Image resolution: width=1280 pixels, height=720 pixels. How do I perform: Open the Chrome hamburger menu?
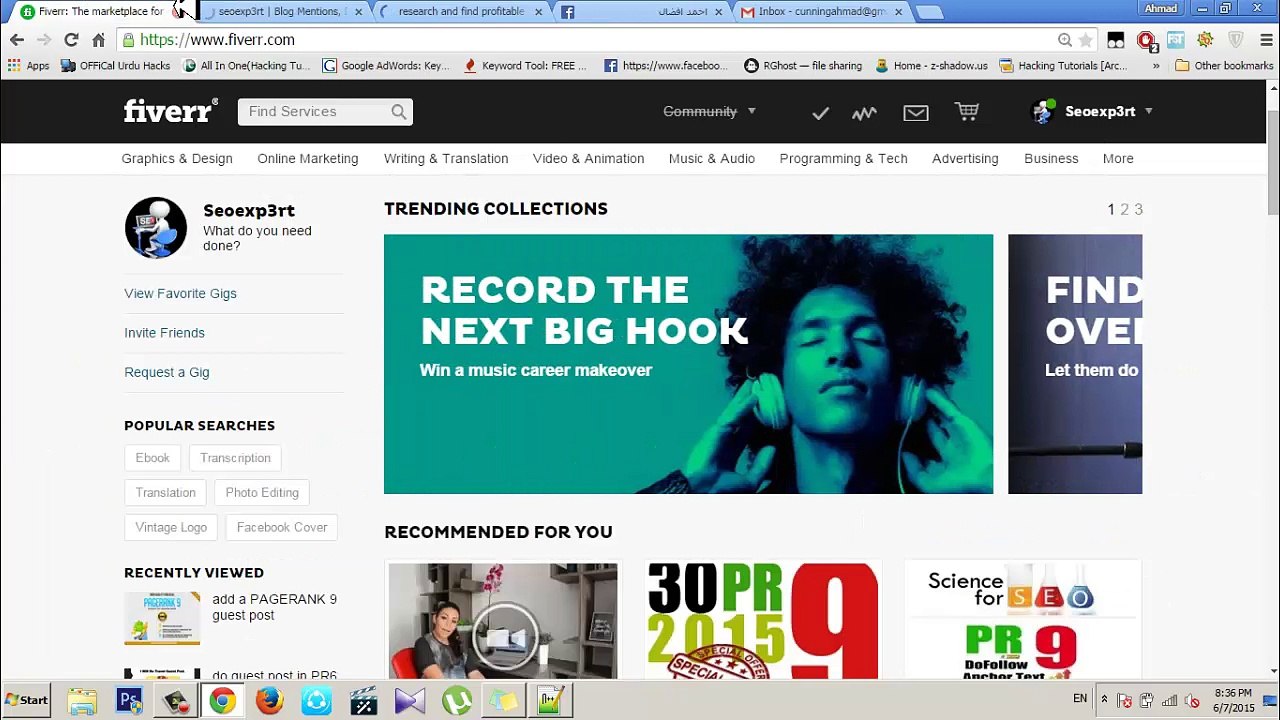pos(1266,40)
